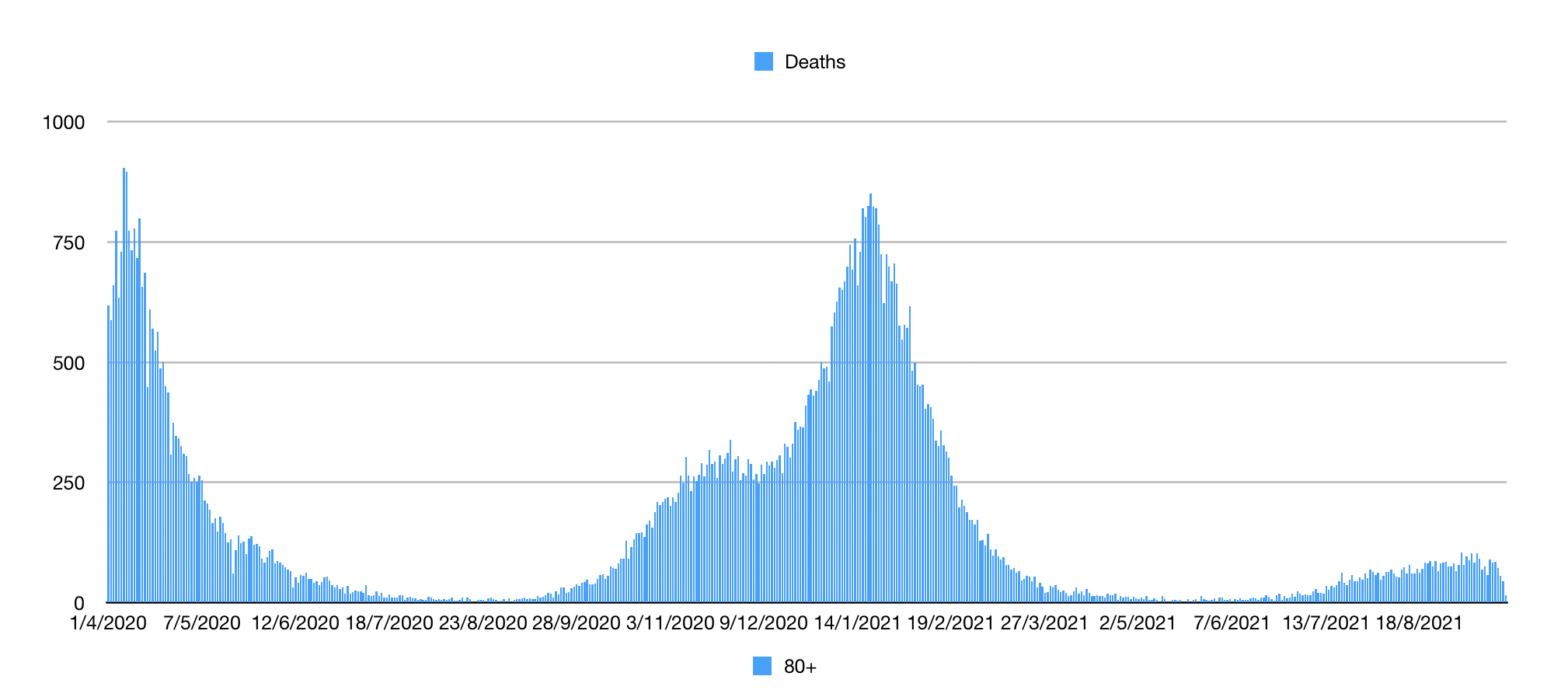Click the blue 80+ legend swatch
This screenshot has height=690, width=1568.
(x=762, y=667)
